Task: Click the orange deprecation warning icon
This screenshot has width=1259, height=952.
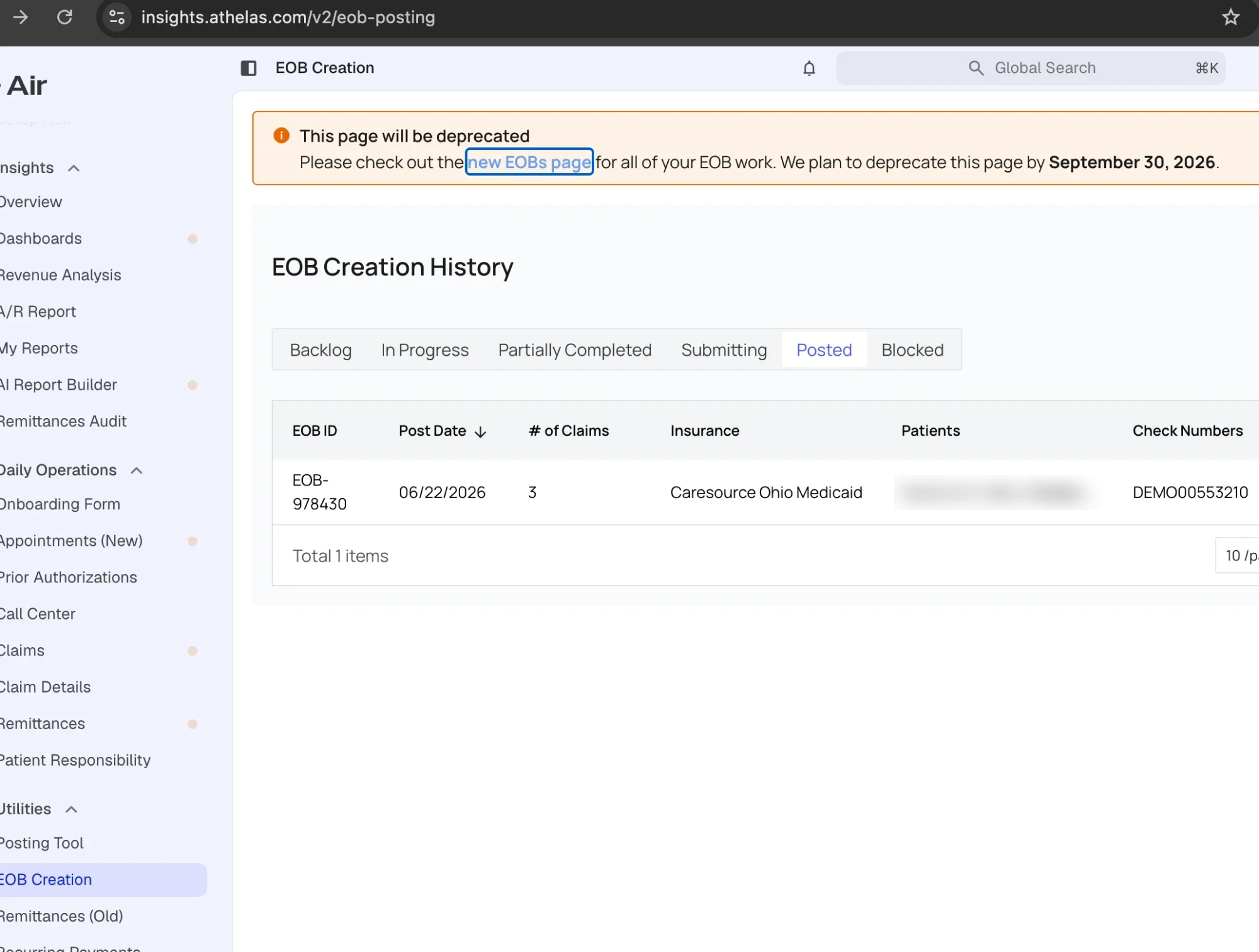Action: pos(281,135)
